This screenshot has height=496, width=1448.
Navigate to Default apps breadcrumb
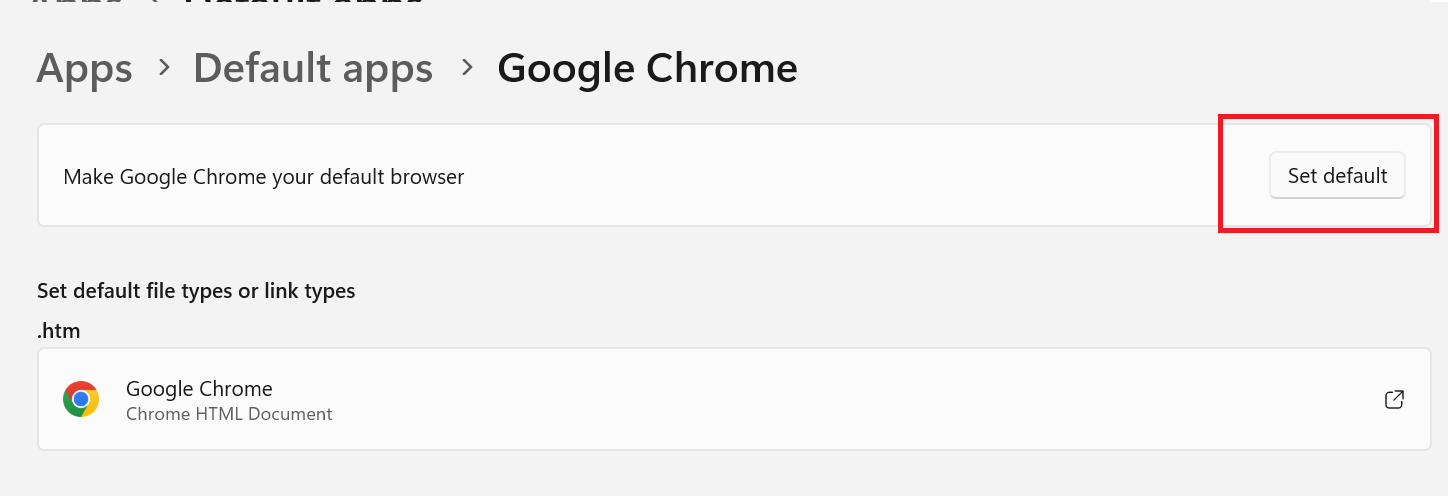[313, 68]
